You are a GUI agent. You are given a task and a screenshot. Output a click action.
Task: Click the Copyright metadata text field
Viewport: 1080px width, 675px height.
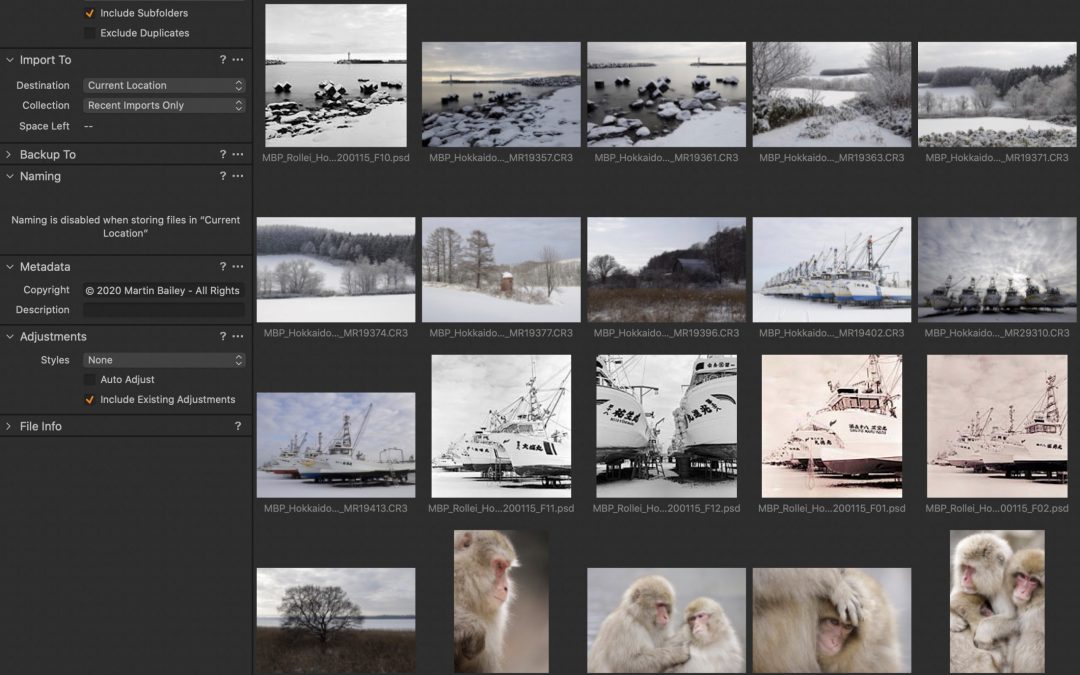164,291
